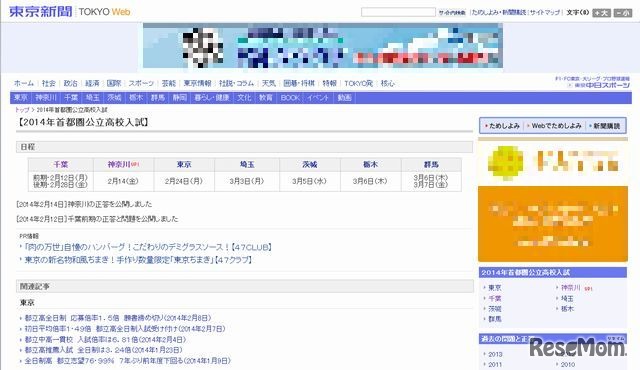Click the Webでためしよみ sidebar button
The image size is (640, 370).
tap(556, 126)
